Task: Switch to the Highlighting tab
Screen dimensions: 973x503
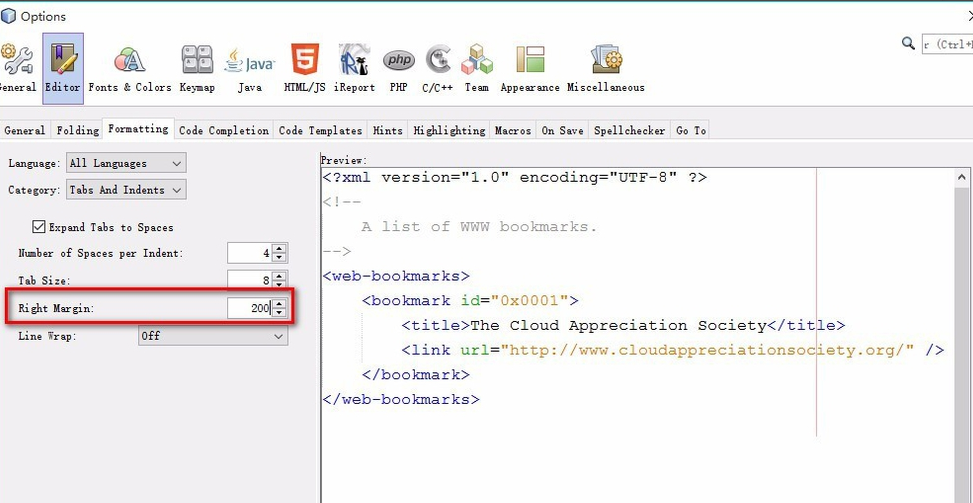Action: click(449, 130)
